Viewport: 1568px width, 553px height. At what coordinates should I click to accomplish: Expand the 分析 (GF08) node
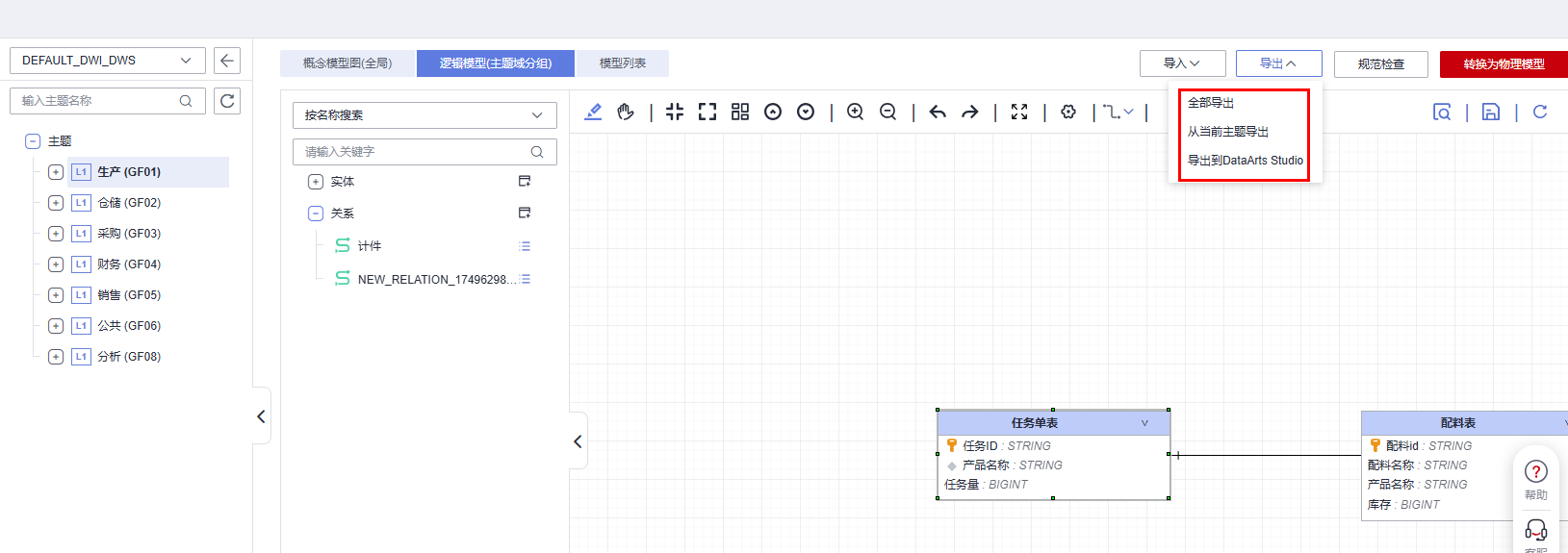56,357
